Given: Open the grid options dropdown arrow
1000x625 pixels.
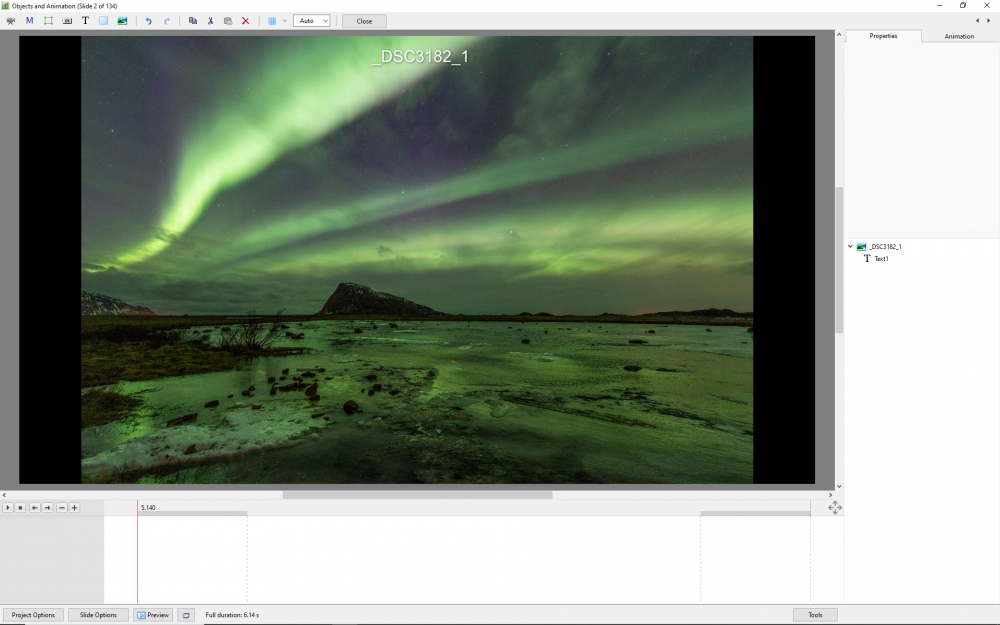Looking at the screenshot, I should [x=284, y=21].
